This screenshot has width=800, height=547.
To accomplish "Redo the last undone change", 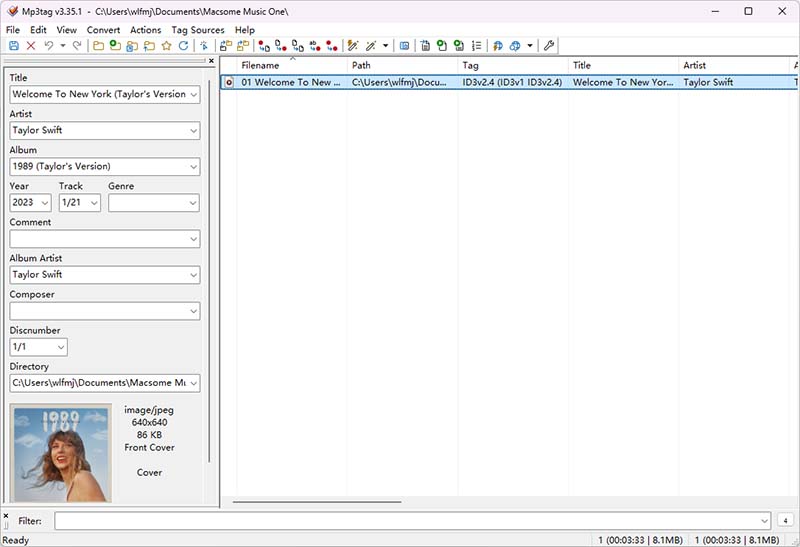I will (x=77, y=46).
